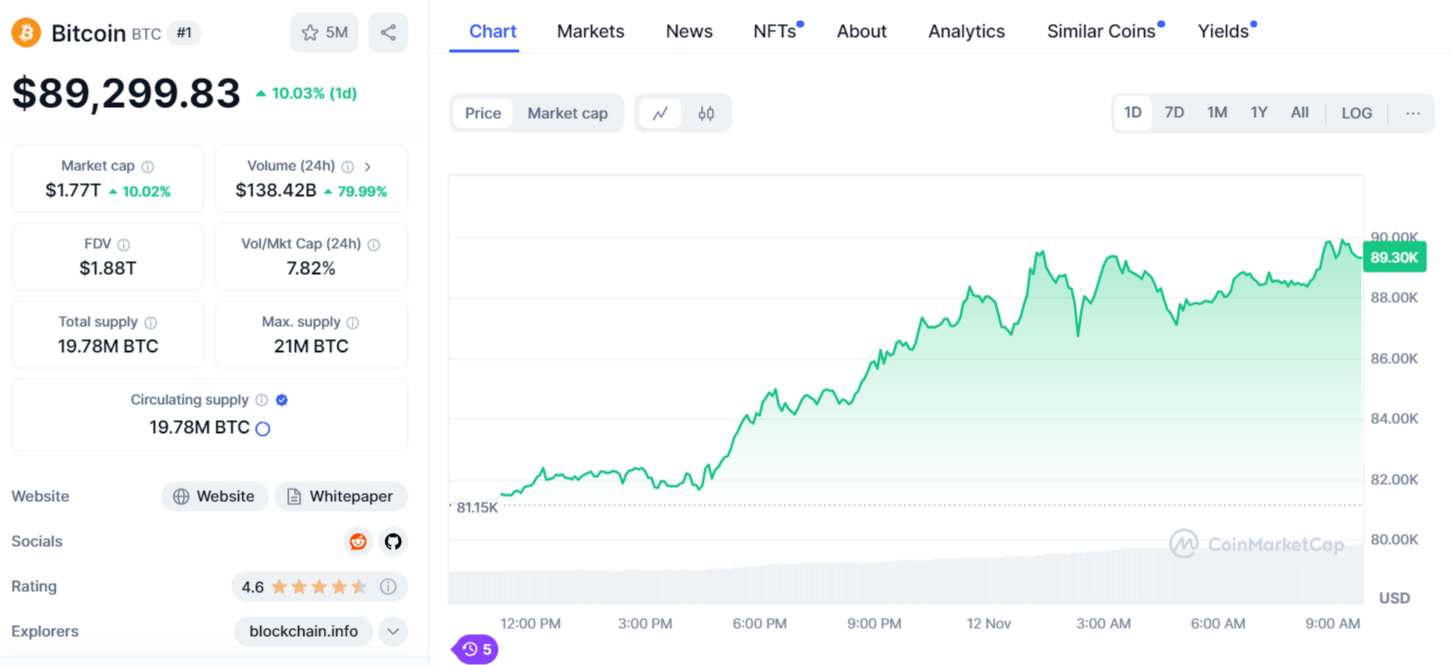Image resolution: width=1451 pixels, height=665 pixels.
Task: Open the Markets tab
Action: click(x=591, y=31)
